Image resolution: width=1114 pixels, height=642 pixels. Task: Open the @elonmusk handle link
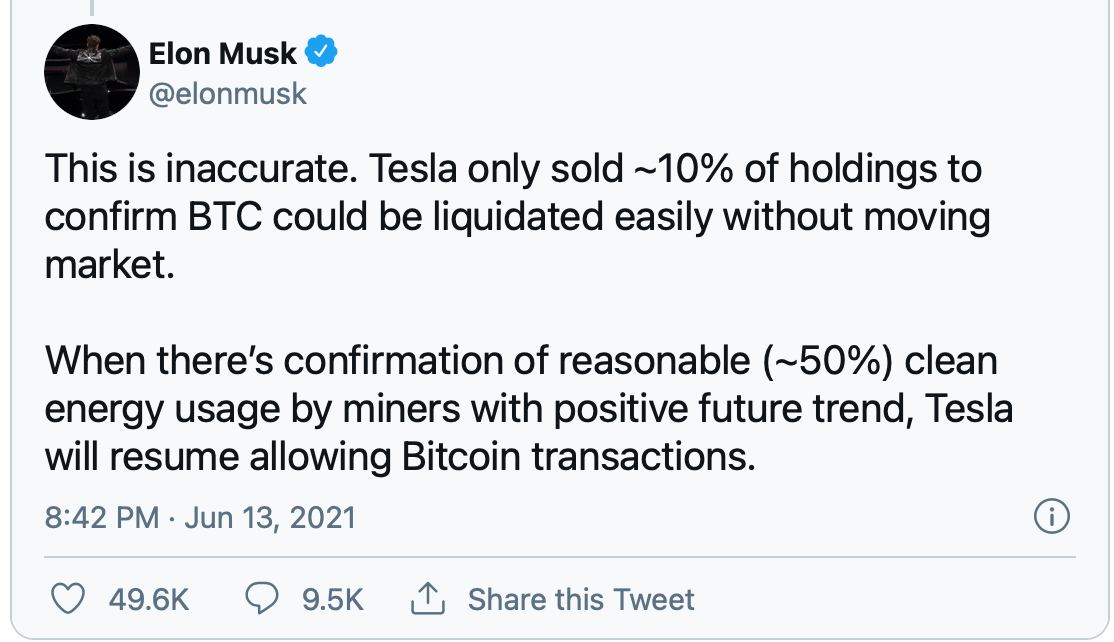(x=227, y=94)
